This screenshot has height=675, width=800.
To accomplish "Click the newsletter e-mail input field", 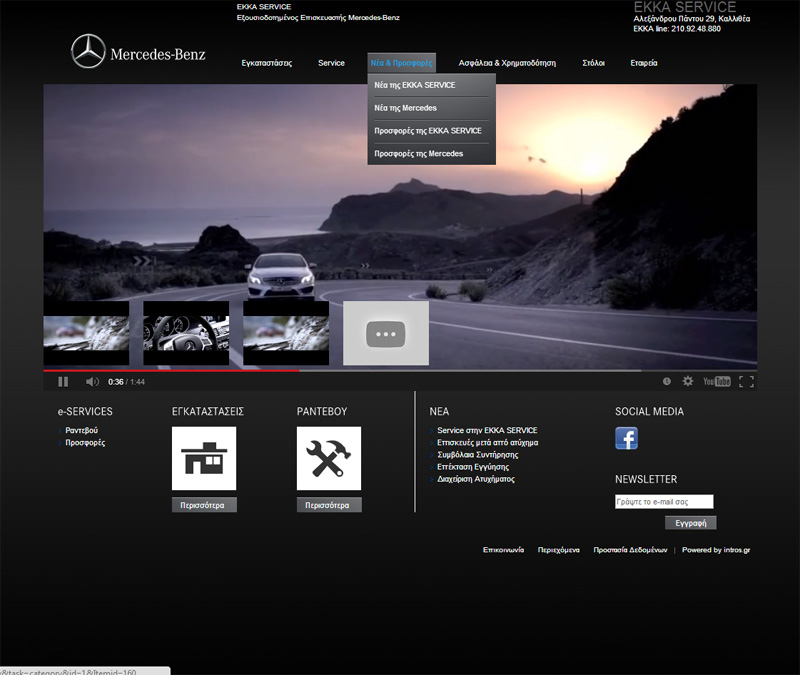I will pos(664,502).
